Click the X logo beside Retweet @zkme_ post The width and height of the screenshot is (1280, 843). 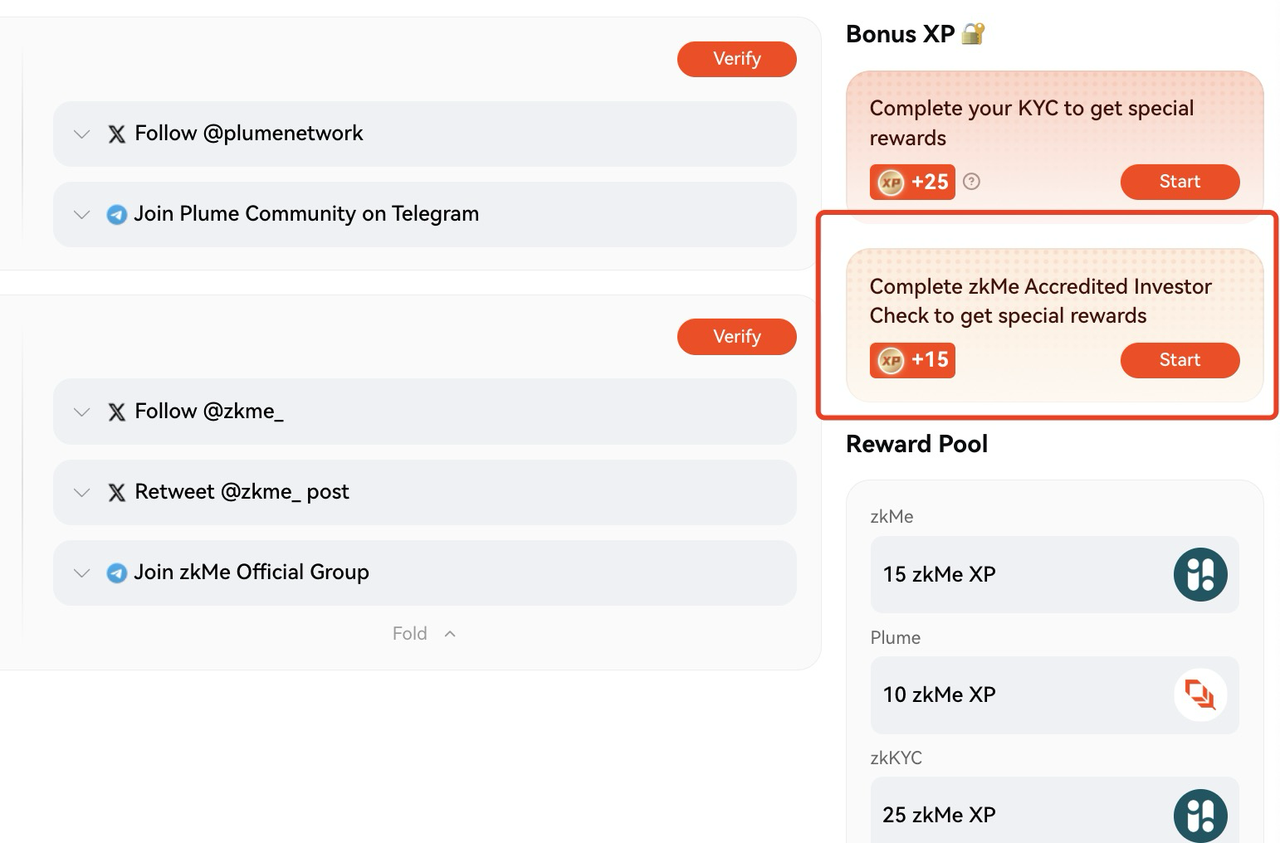(x=117, y=492)
